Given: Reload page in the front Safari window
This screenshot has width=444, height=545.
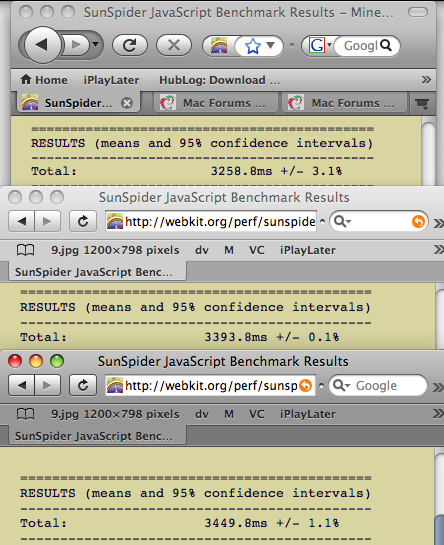Looking at the screenshot, I should [83, 385].
